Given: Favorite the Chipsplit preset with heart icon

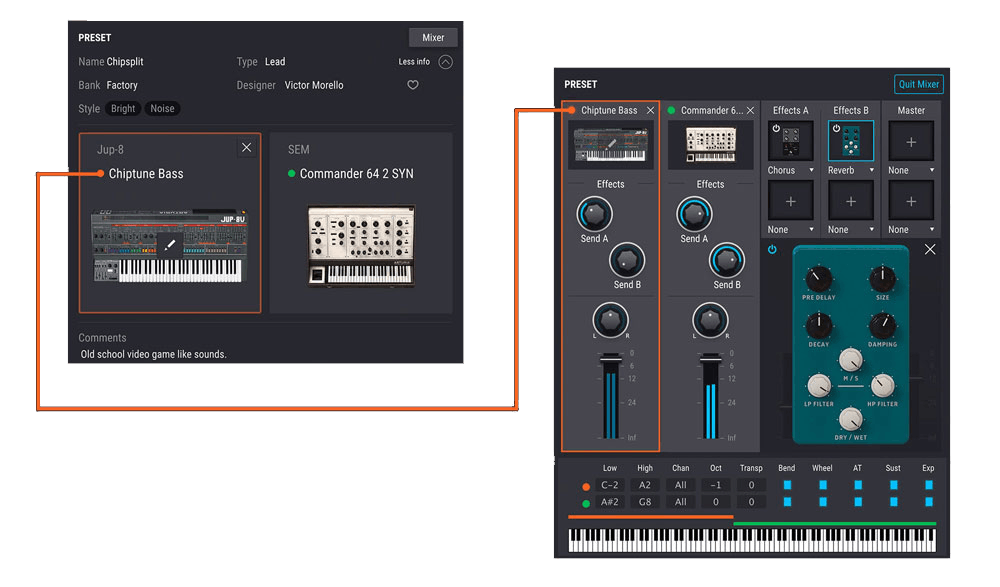Looking at the screenshot, I should [413, 85].
